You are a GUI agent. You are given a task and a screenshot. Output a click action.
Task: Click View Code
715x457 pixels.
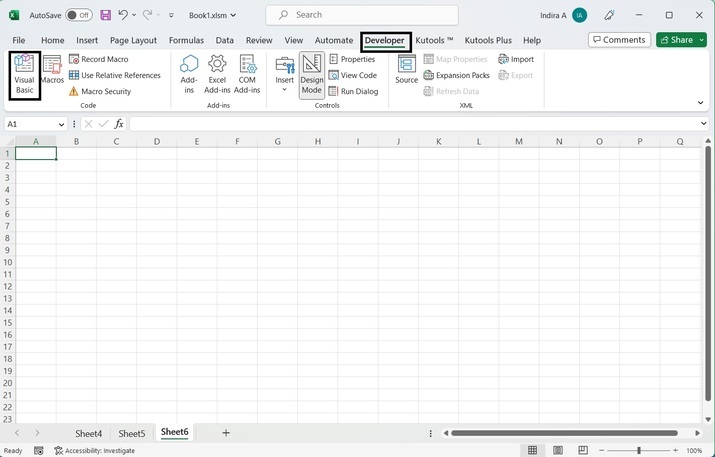[353, 75]
